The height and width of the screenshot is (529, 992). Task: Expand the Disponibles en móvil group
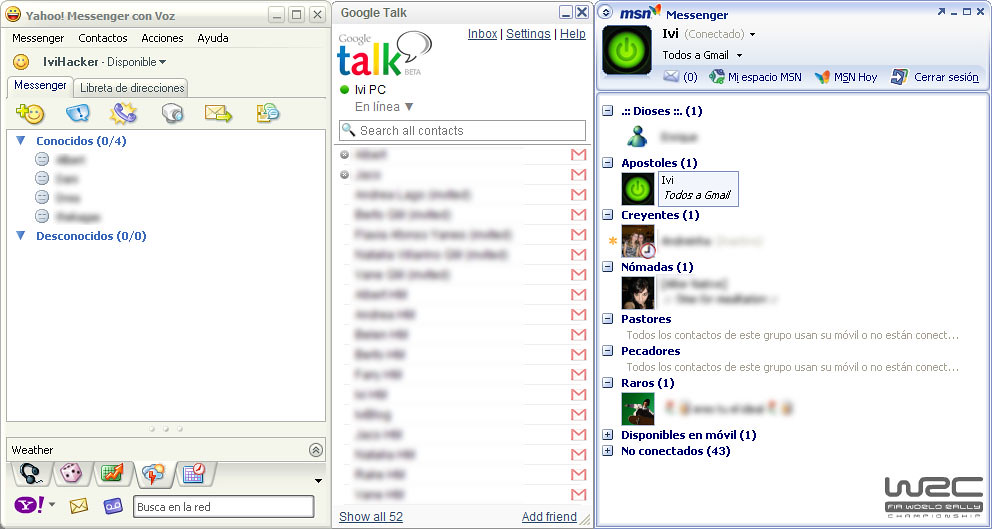click(x=607, y=435)
